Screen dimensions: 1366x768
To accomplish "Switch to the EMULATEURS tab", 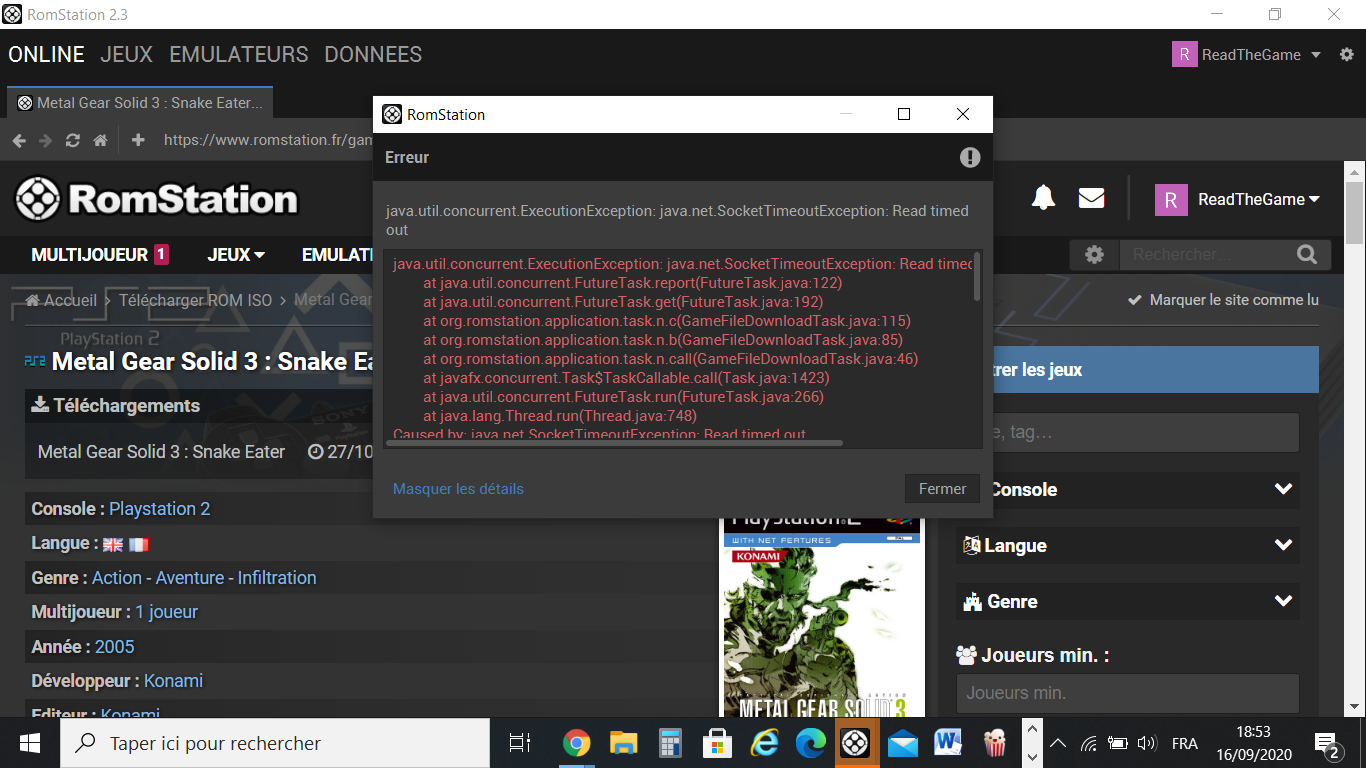I will pos(239,55).
